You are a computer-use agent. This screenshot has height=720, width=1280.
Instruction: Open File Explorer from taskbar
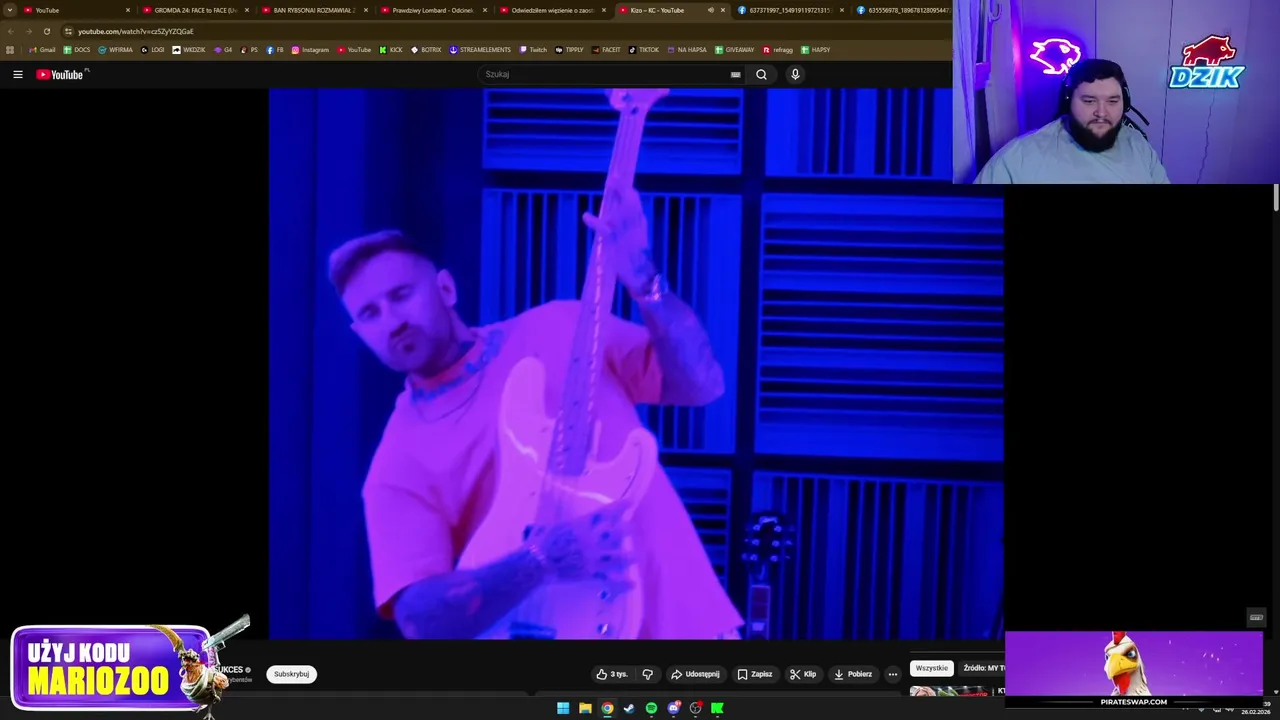click(585, 708)
